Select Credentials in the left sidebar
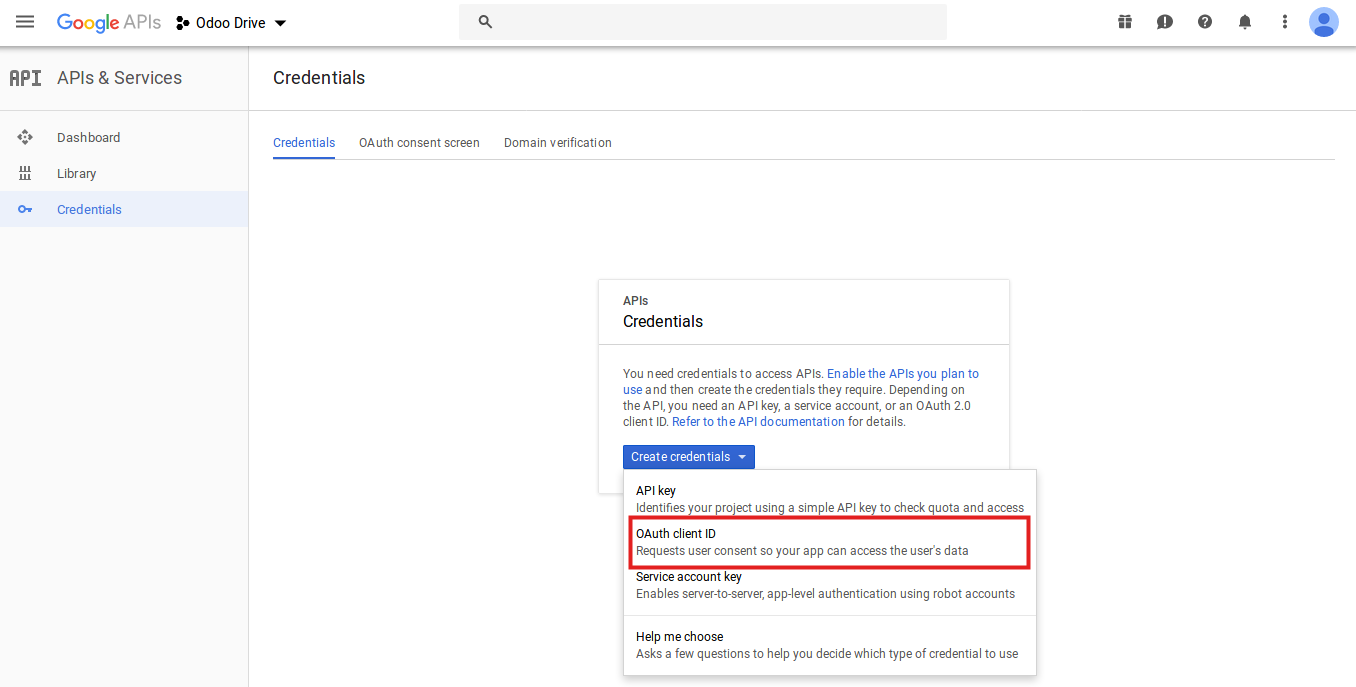 click(x=89, y=210)
